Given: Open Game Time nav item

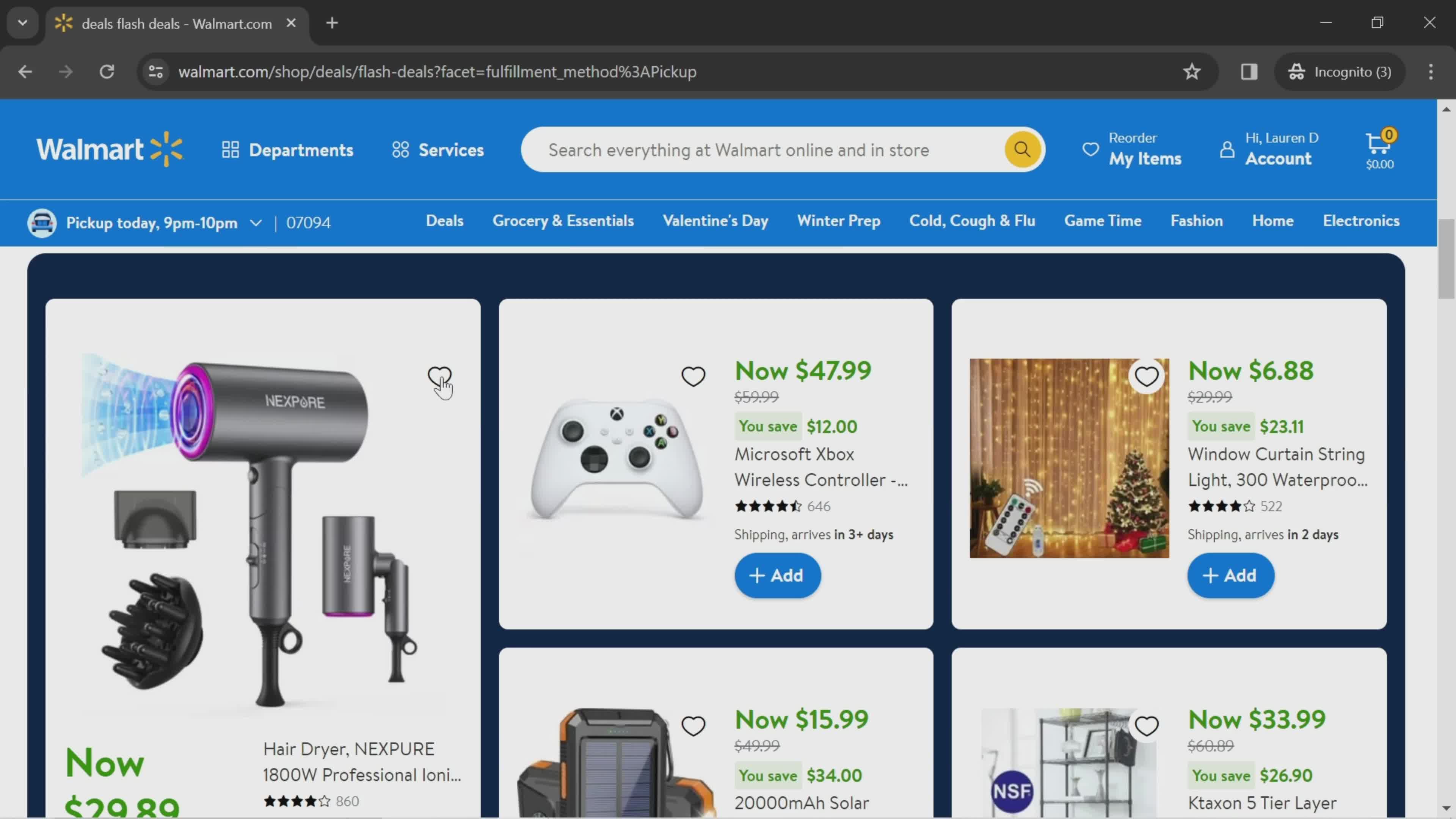Looking at the screenshot, I should pos(1103,221).
